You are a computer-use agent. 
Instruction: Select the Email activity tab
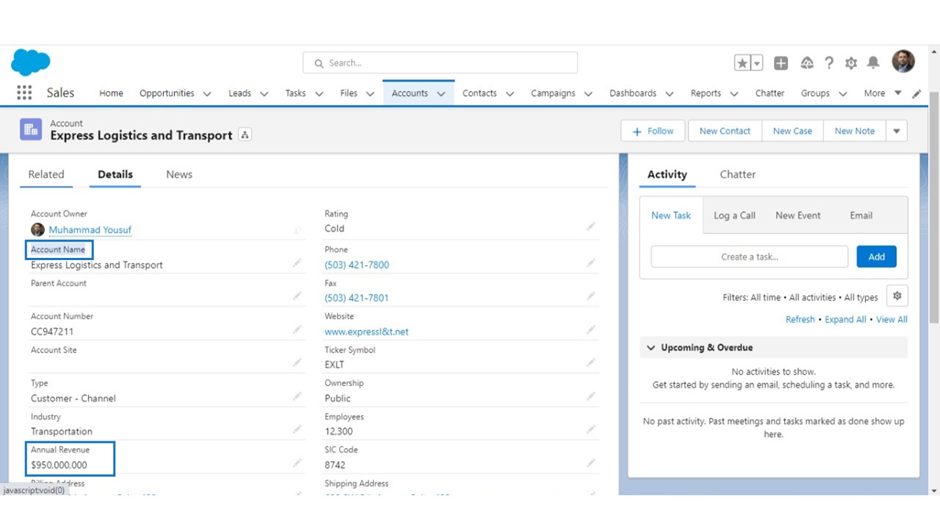pos(861,215)
